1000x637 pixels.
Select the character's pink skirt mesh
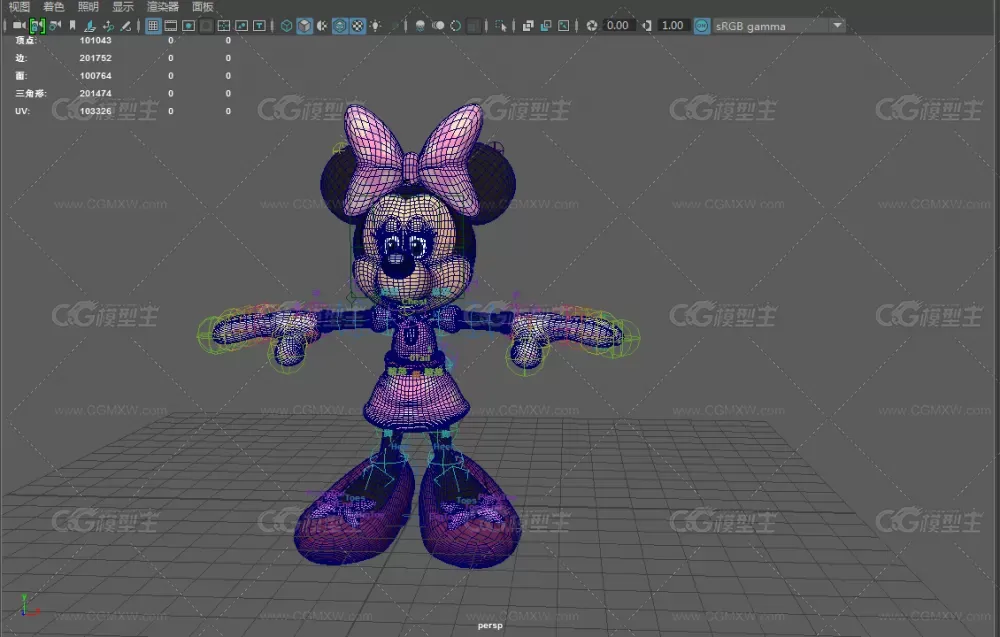(x=416, y=399)
